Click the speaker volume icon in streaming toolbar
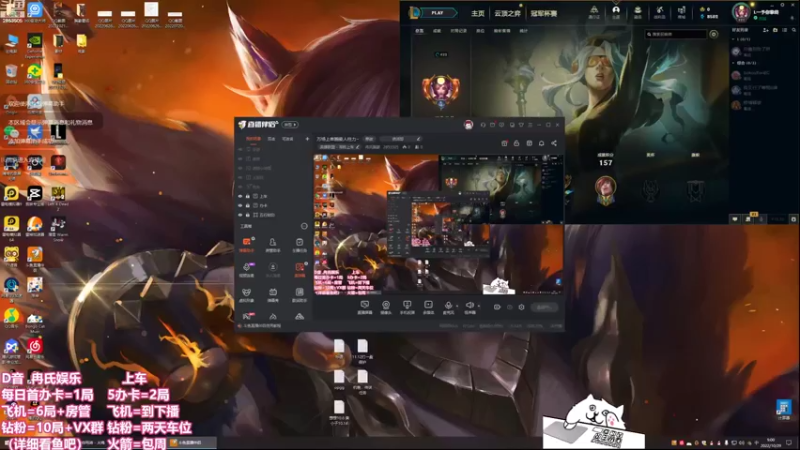800x450 pixels. [x=469, y=306]
